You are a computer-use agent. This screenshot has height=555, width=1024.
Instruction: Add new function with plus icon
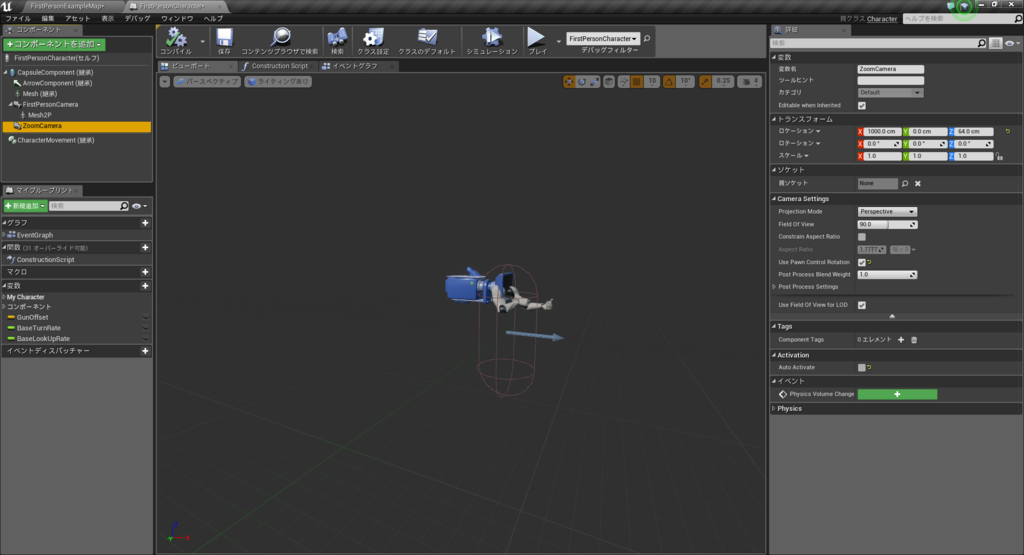[145, 247]
